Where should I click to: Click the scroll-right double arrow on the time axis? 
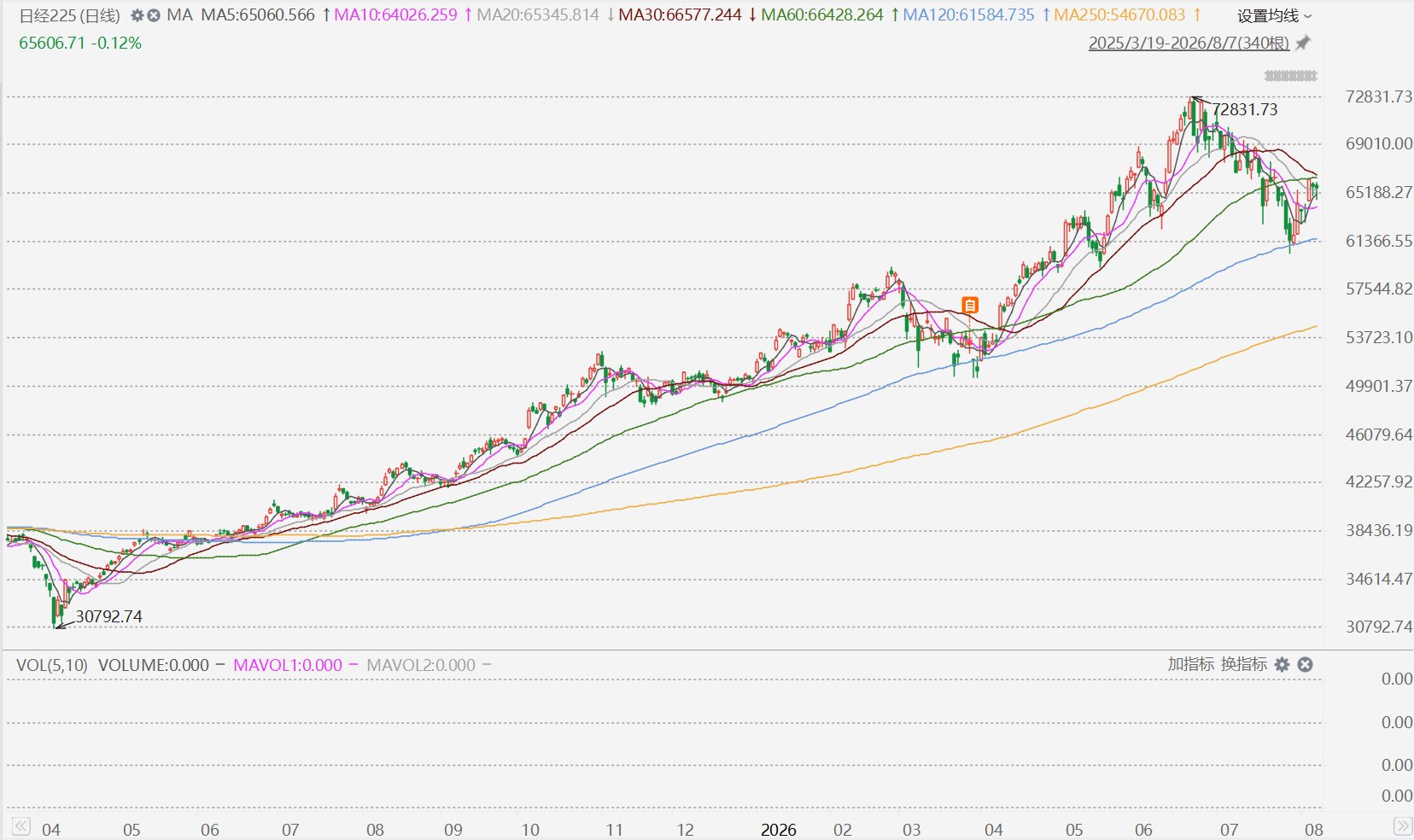pos(1402,826)
